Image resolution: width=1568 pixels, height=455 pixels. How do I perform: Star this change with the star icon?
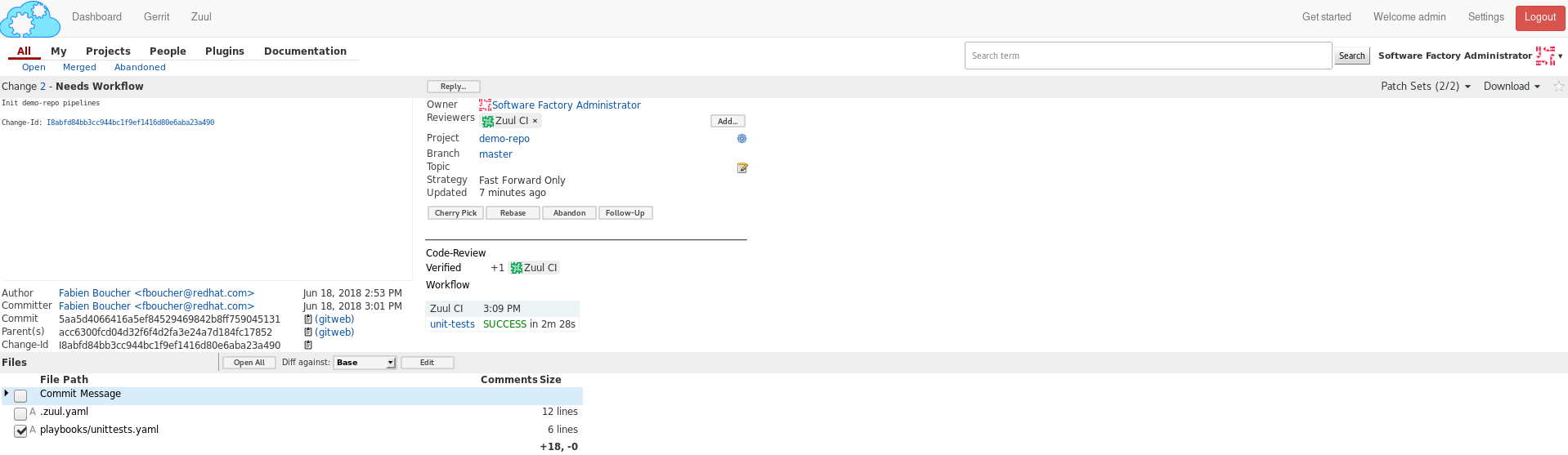[1558, 87]
